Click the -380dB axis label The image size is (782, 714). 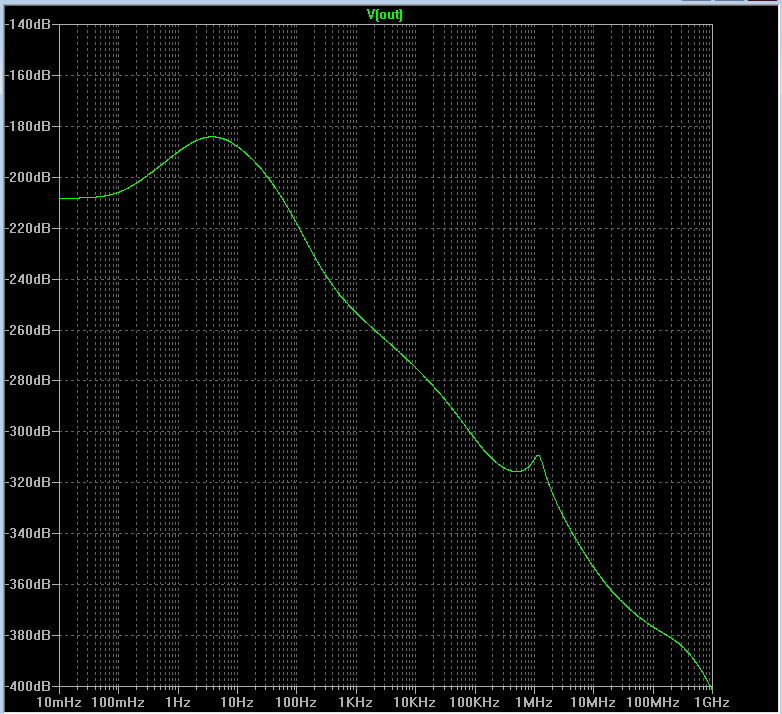[x=27, y=635]
